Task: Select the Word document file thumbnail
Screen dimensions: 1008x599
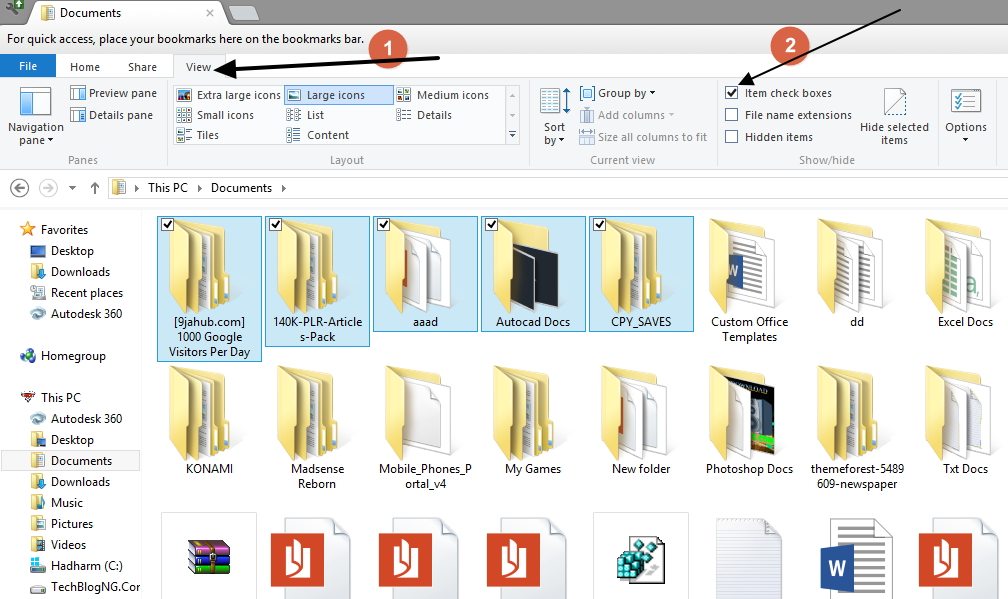Action: [857, 558]
